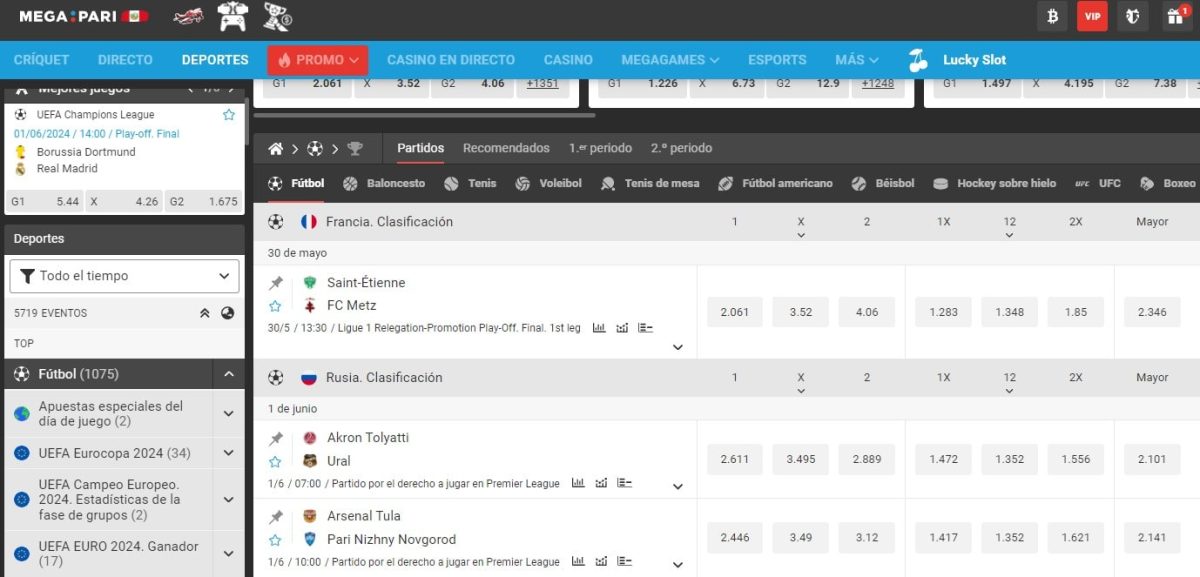
Task: Open the Lucky Slot cherry link
Action: click(958, 60)
